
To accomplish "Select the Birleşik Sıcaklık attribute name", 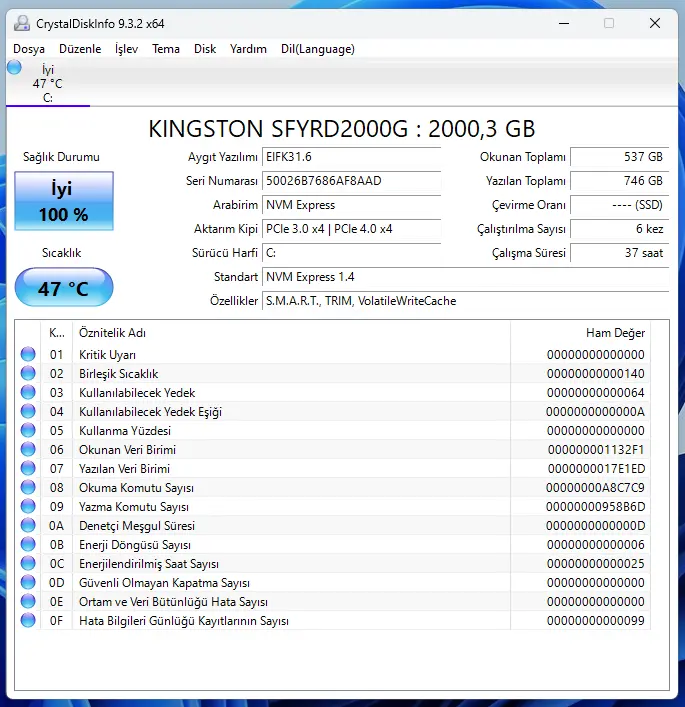I will pos(119,374).
